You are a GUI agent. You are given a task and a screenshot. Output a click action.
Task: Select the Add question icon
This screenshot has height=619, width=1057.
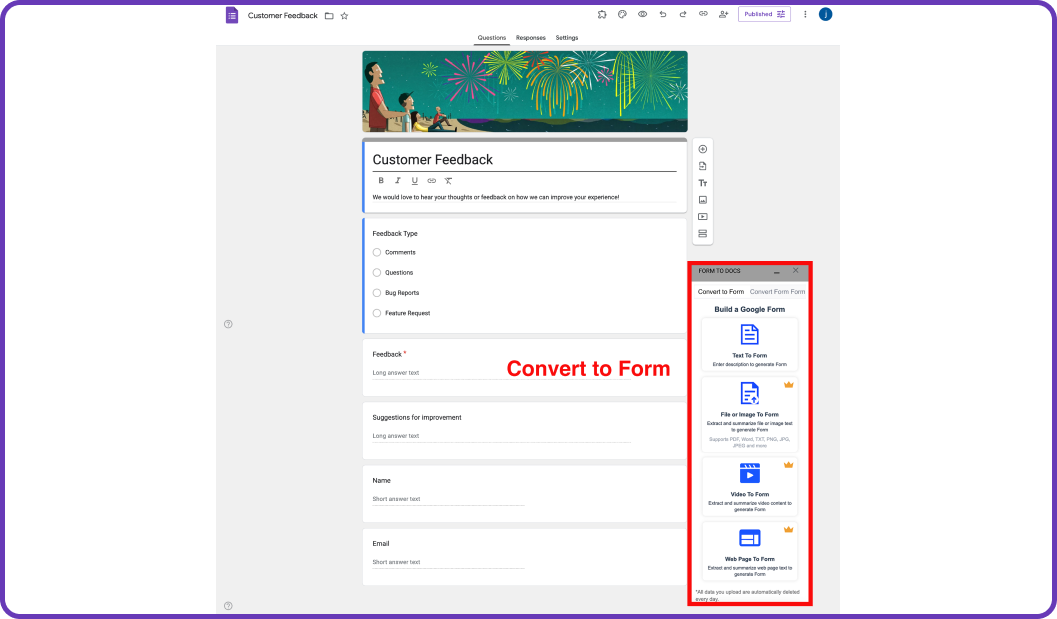(x=703, y=148)
